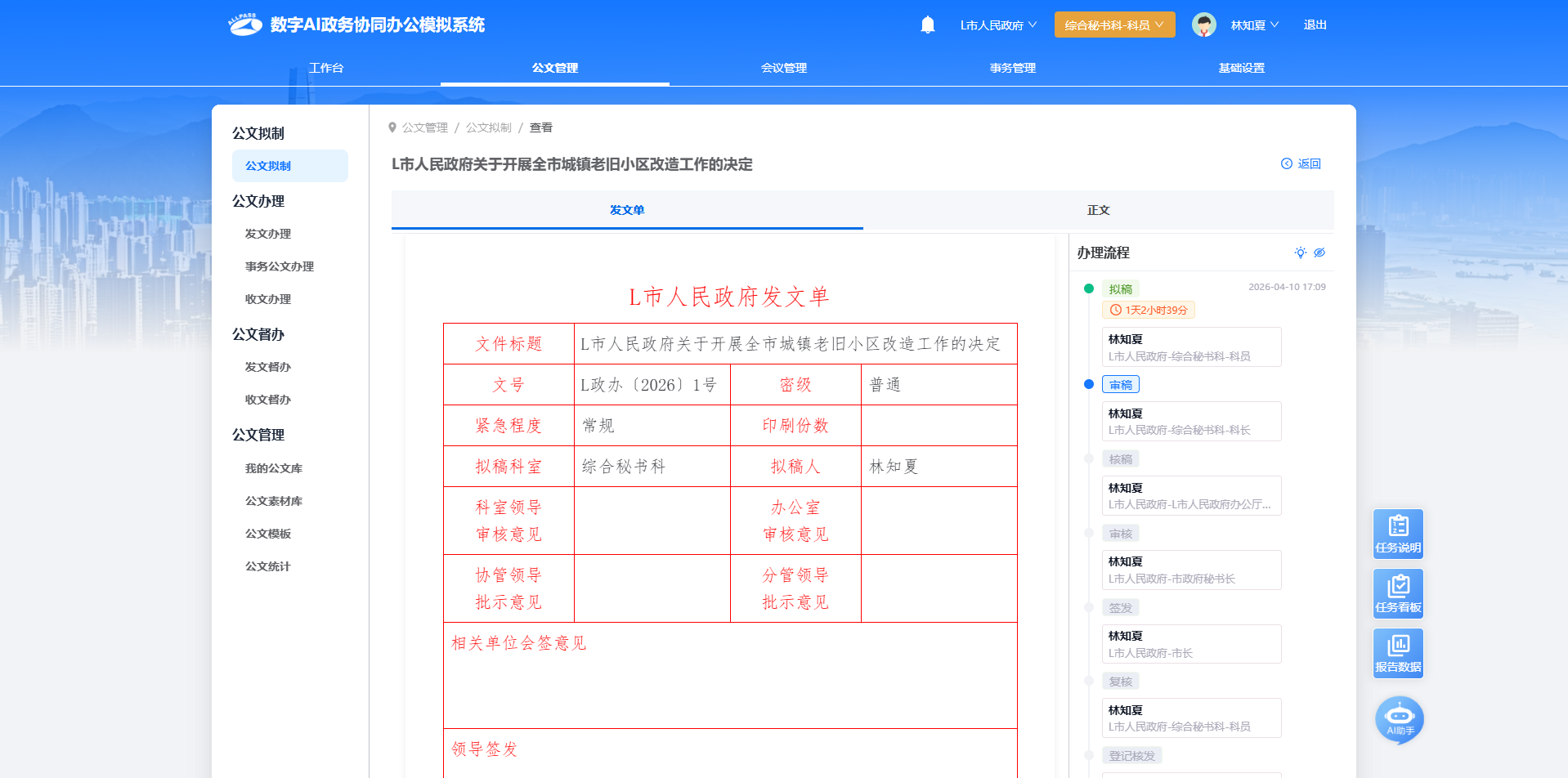Switch to the 发文单 tab
The image size is (1568, 778).
(627, 210)
